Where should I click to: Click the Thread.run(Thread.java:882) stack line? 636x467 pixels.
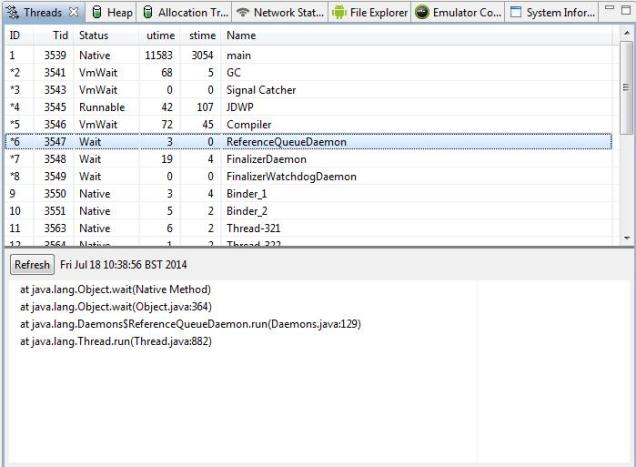point(116,341)
